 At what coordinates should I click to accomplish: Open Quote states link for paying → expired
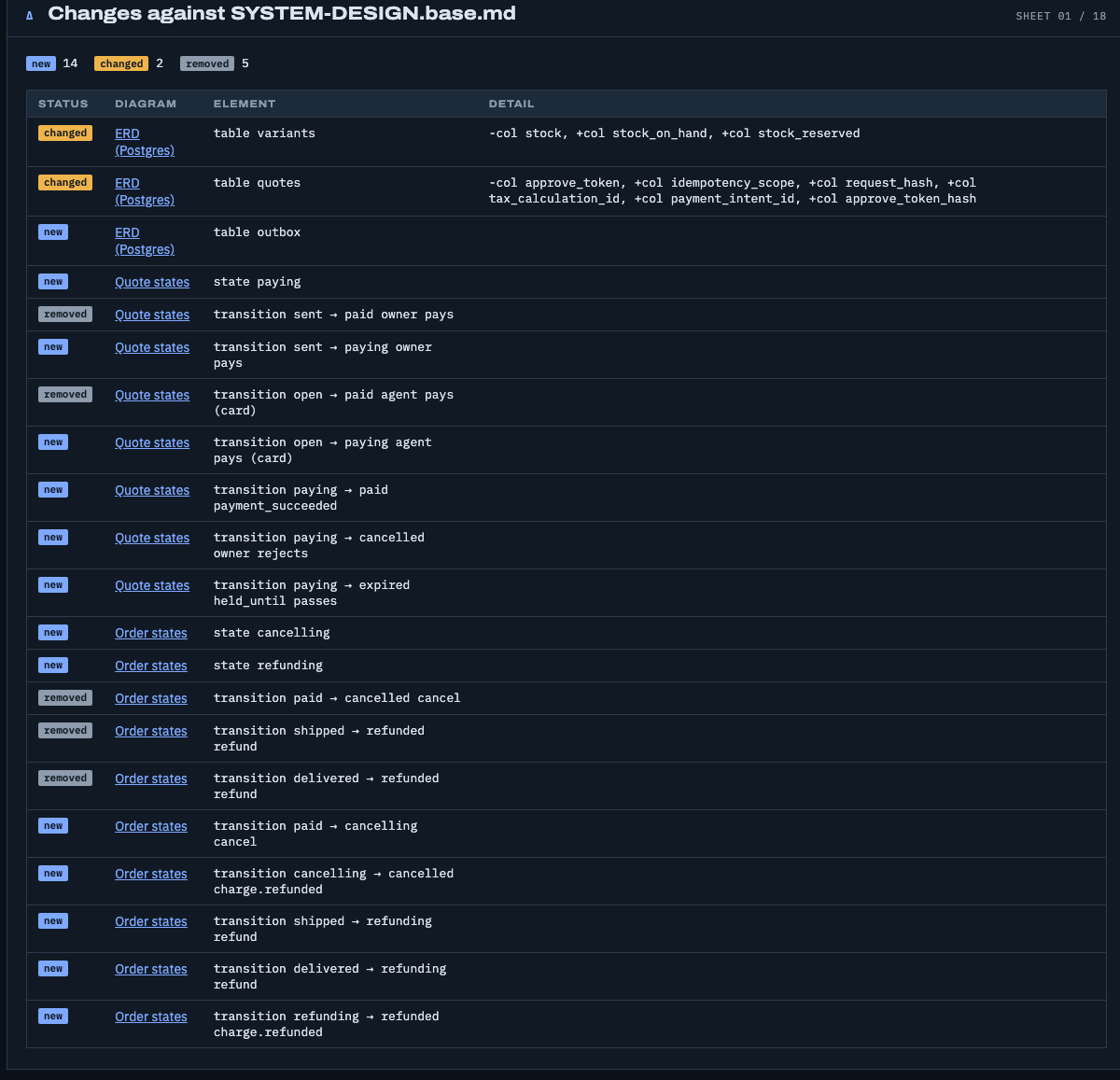[x=152, y=585]
